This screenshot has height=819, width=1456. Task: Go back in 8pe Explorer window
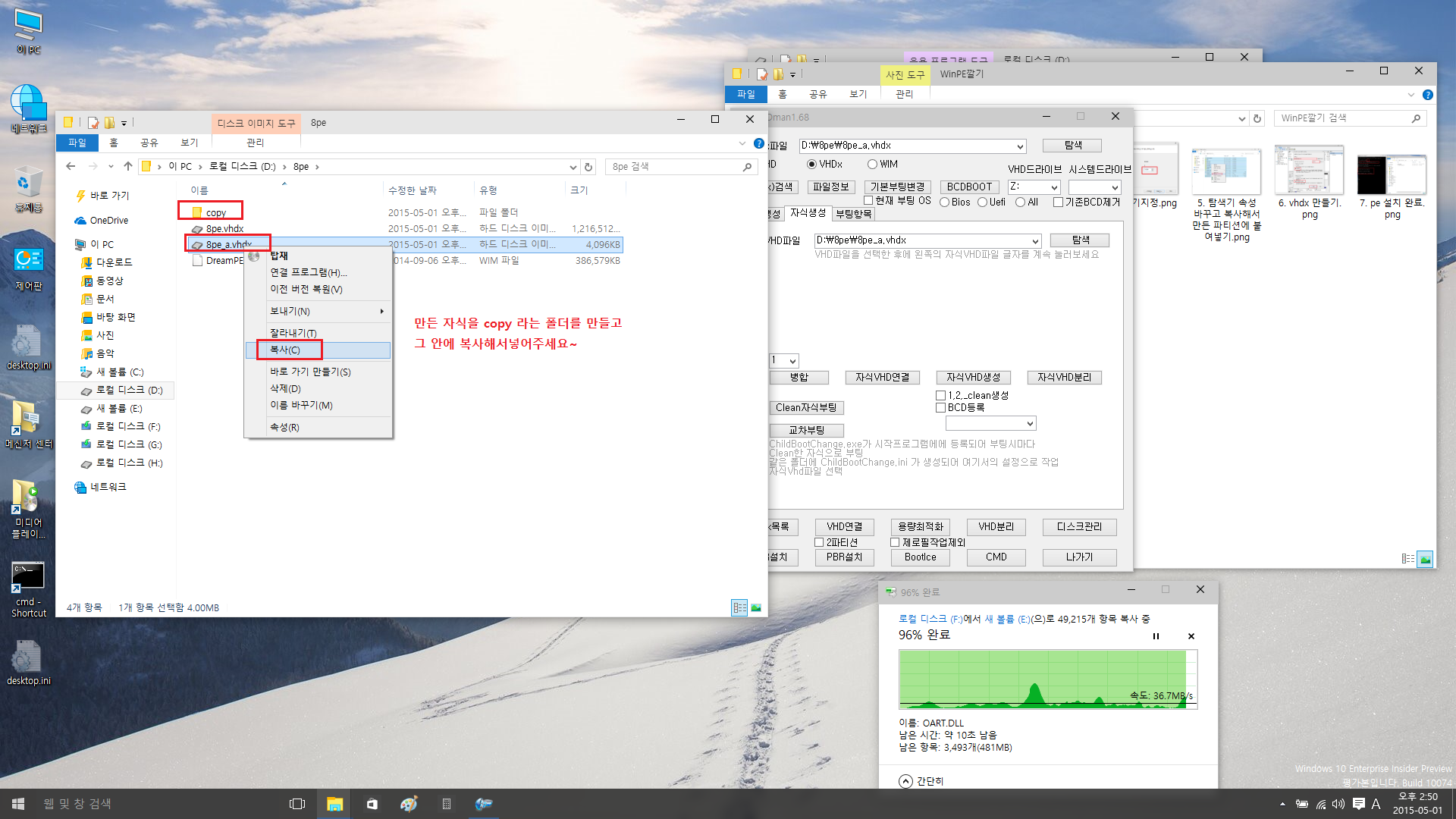click(x=71, y=166)
